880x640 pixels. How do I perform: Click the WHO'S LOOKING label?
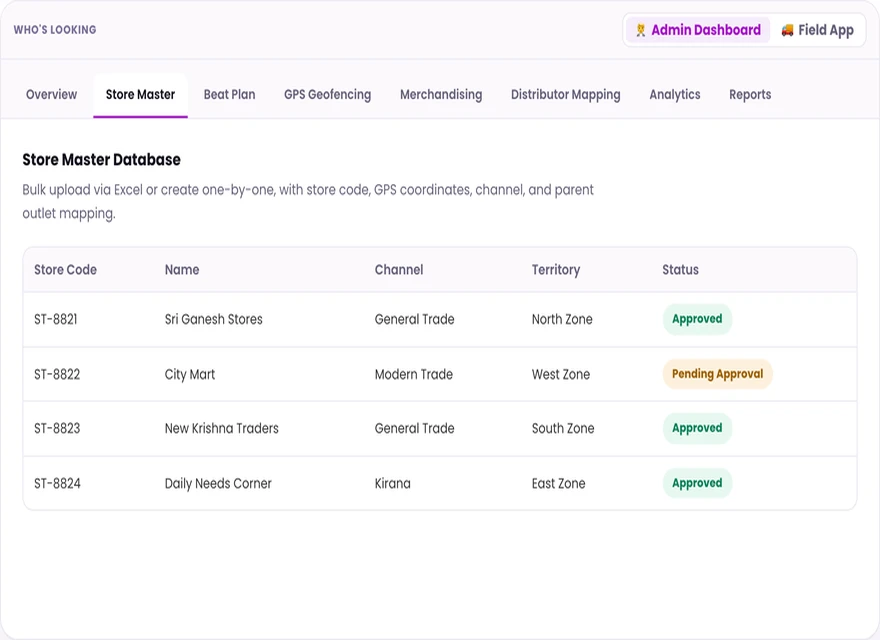click(x=55, y=30)
